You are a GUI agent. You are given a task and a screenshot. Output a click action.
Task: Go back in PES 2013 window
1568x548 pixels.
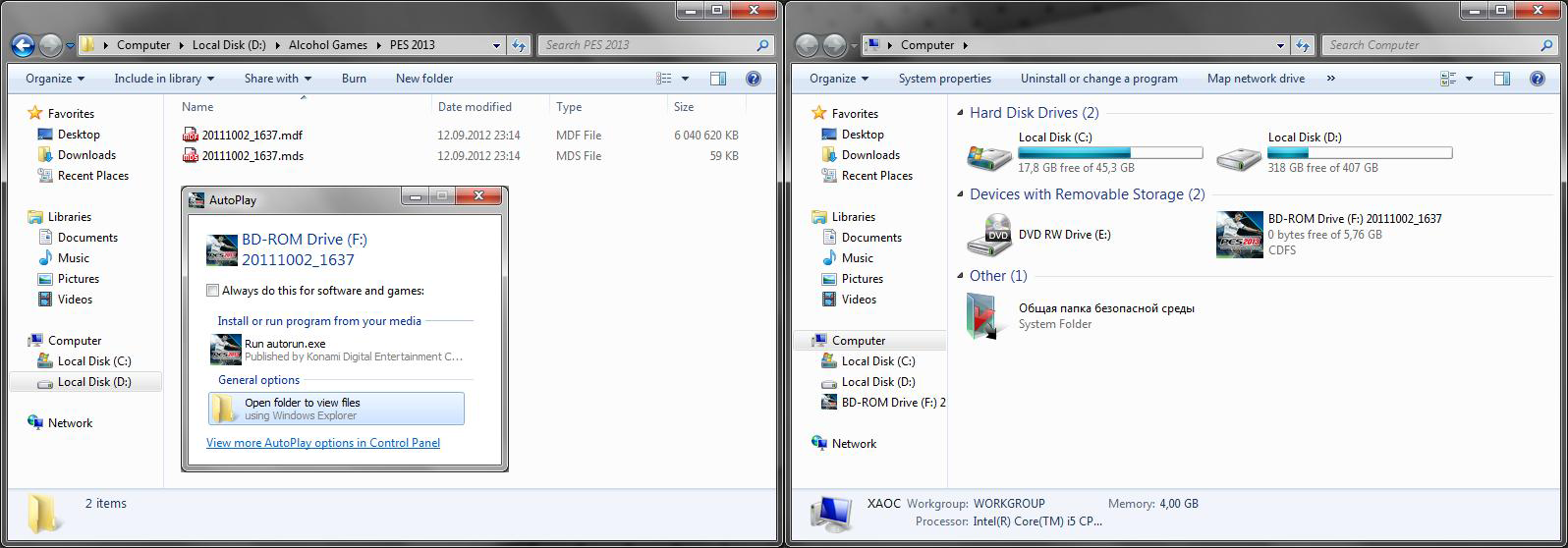point(24,45)
